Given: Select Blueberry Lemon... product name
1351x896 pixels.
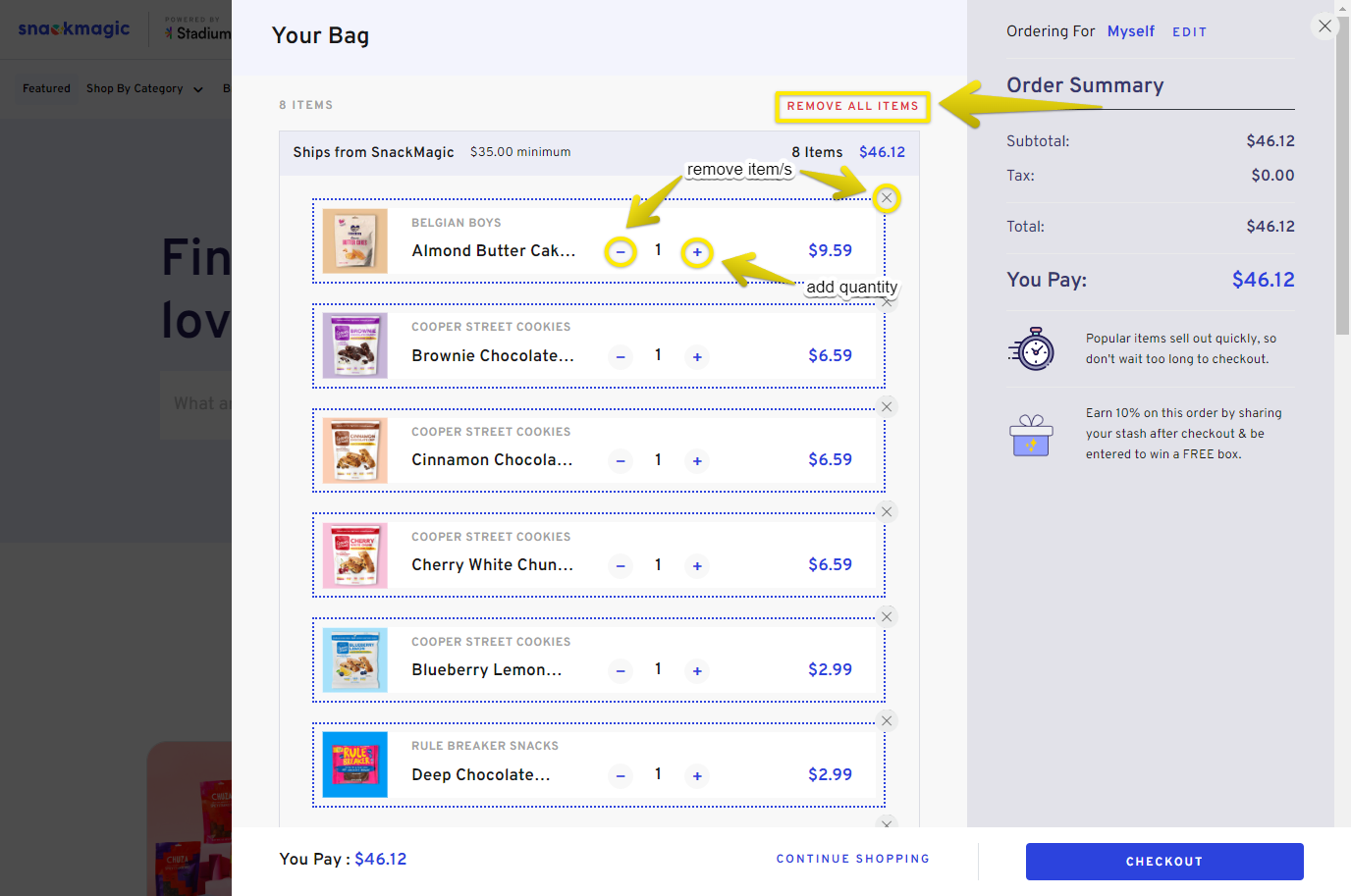Looking at the screenshot, I should 487,670.
